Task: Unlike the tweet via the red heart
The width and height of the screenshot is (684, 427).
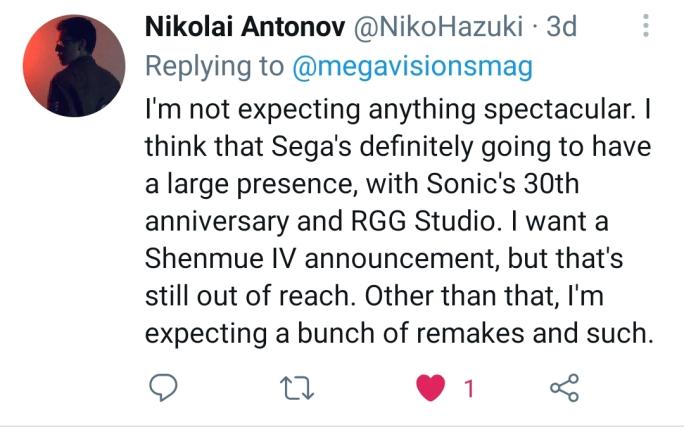Action: tap(431, 387)
